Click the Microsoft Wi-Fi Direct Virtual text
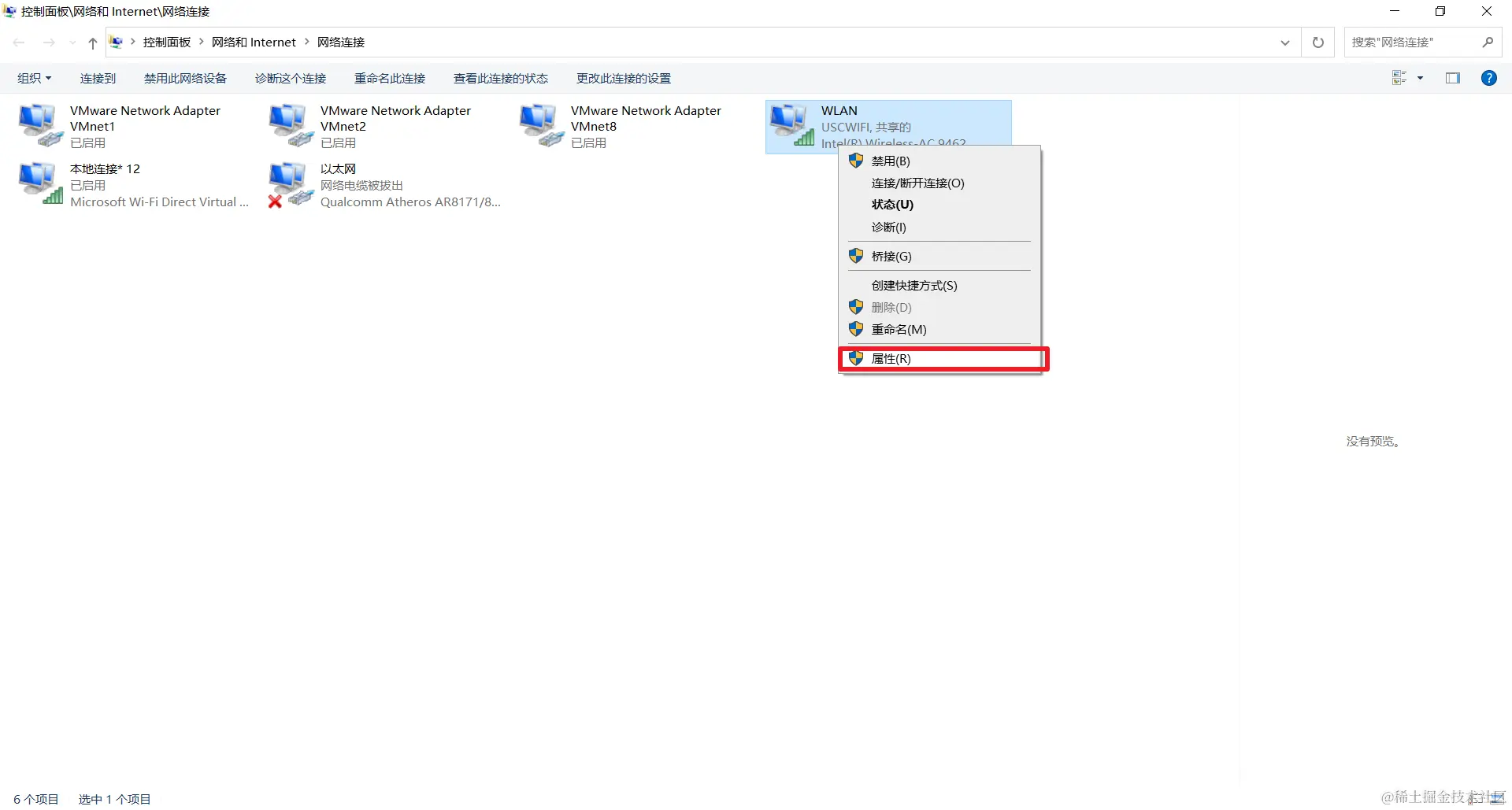Viewport: 1512px width, 810px height. pyautogui.click(x=159, y=202)
